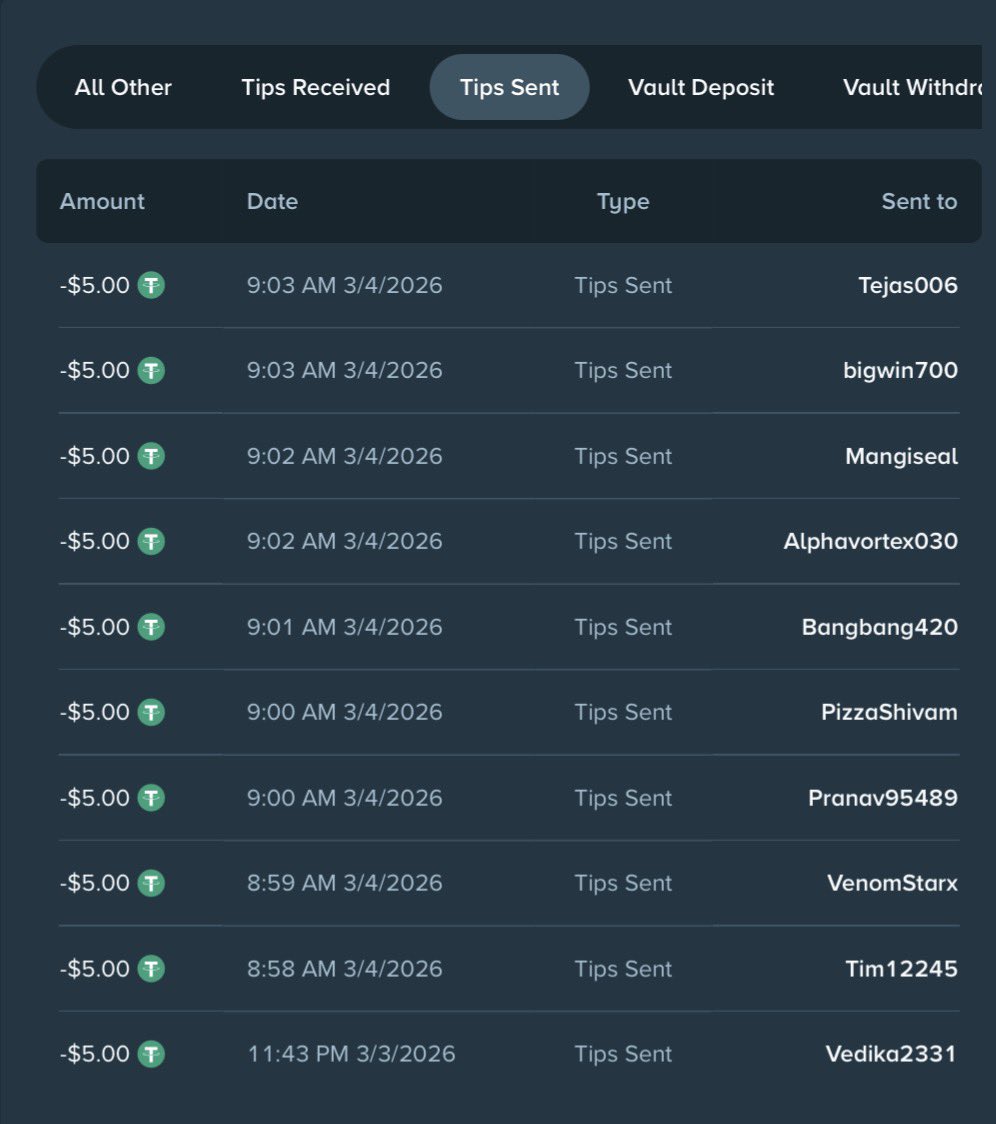This screenshot has height=1124, width=996.
Task: Click the Tether coin icon in Bangbang420 row
Action: click(151, 627)
